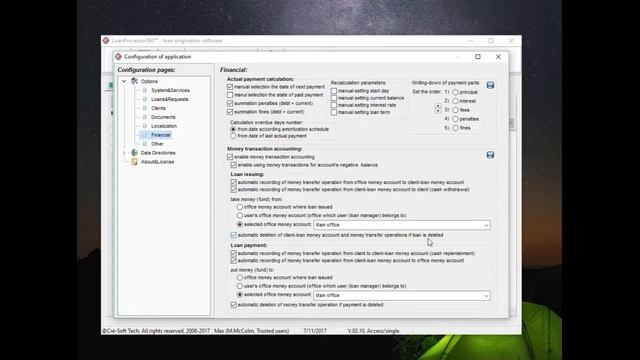Screen dimensions: 640x360
Task: Select the About&License icon
Action: click(x=134, y=162)
